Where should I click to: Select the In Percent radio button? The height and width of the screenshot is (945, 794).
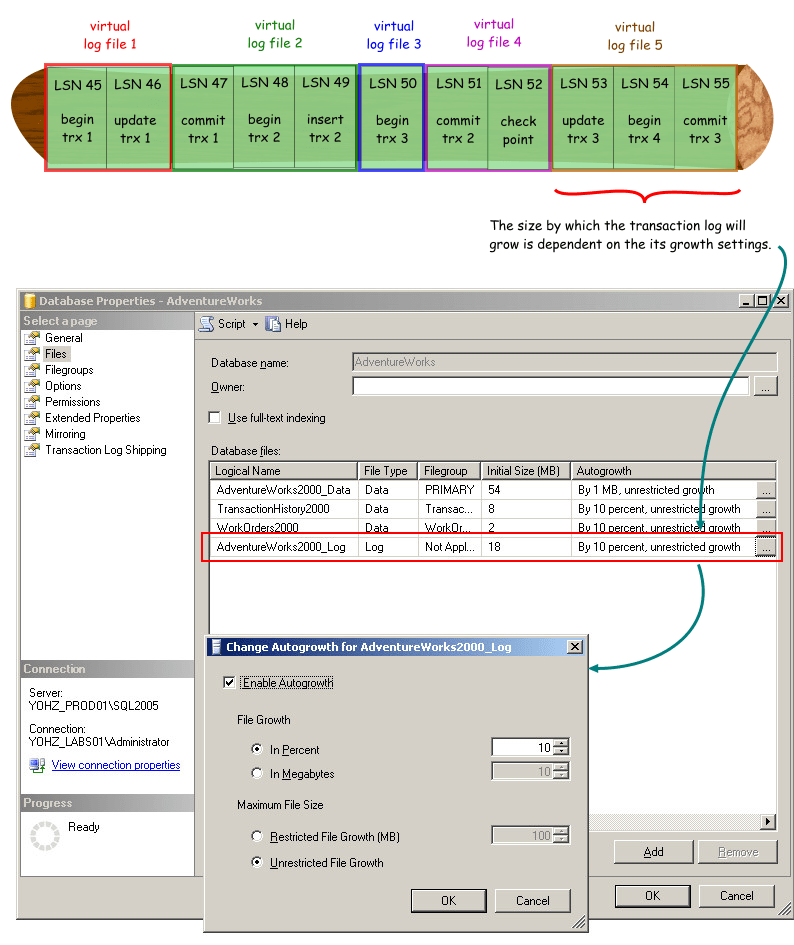(257, 749)
